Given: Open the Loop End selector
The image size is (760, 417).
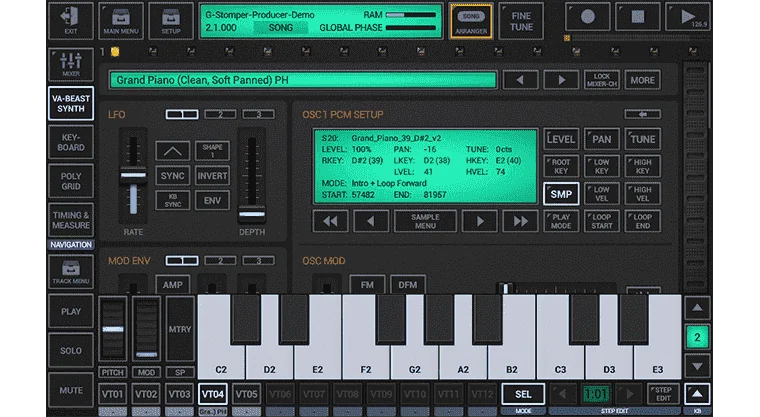Looking at the screenshot, I should click(x=643, y=221).
